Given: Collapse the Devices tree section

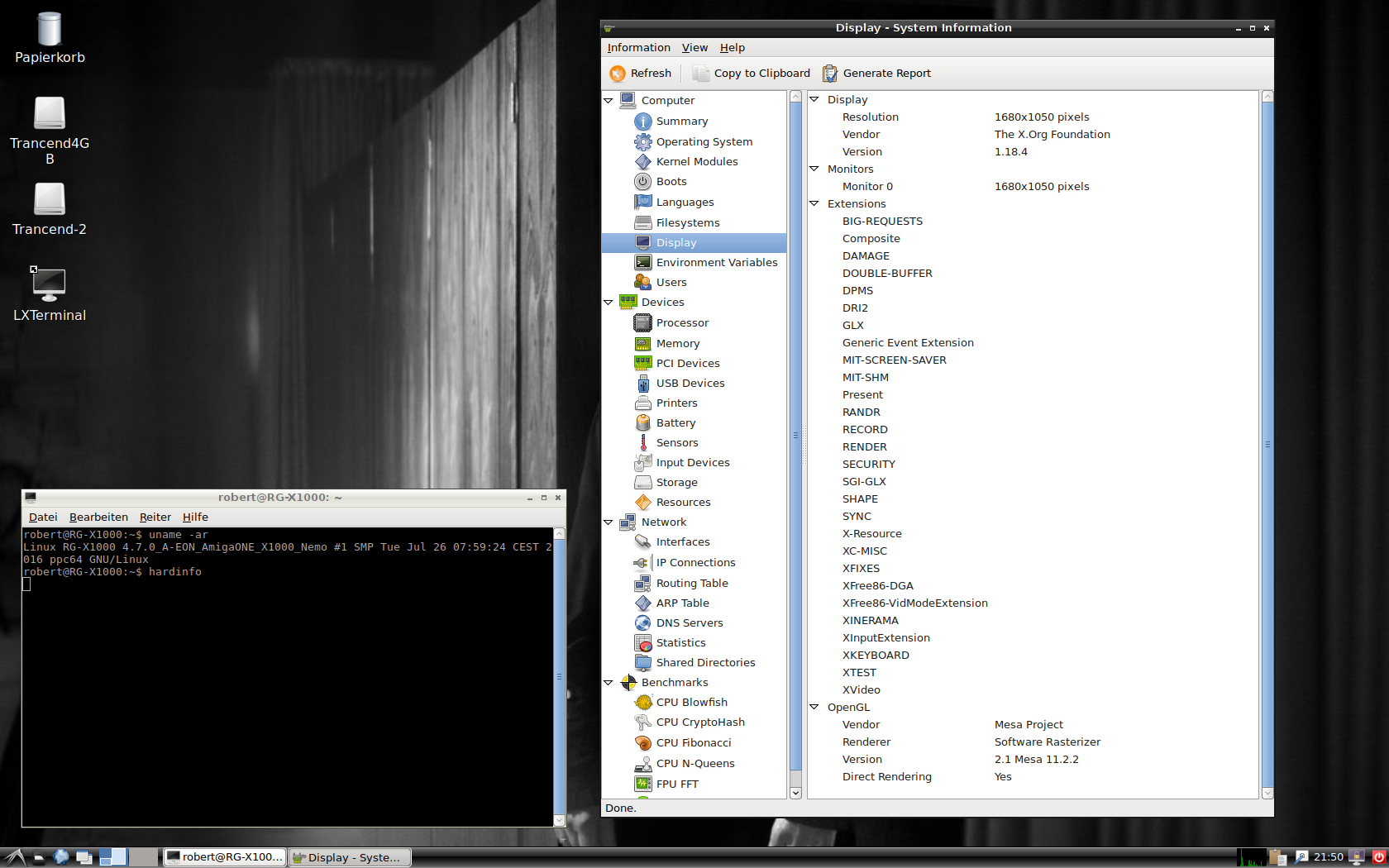Looking at the screenshot, I should 609,303.
